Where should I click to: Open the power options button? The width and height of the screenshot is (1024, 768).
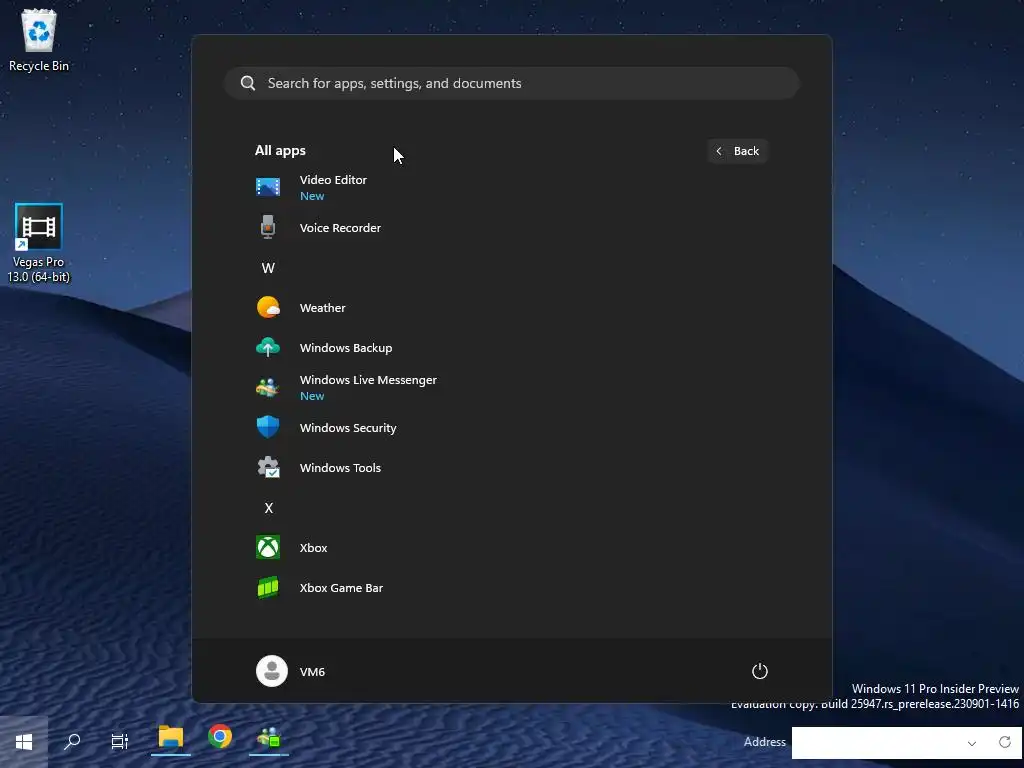760,671
